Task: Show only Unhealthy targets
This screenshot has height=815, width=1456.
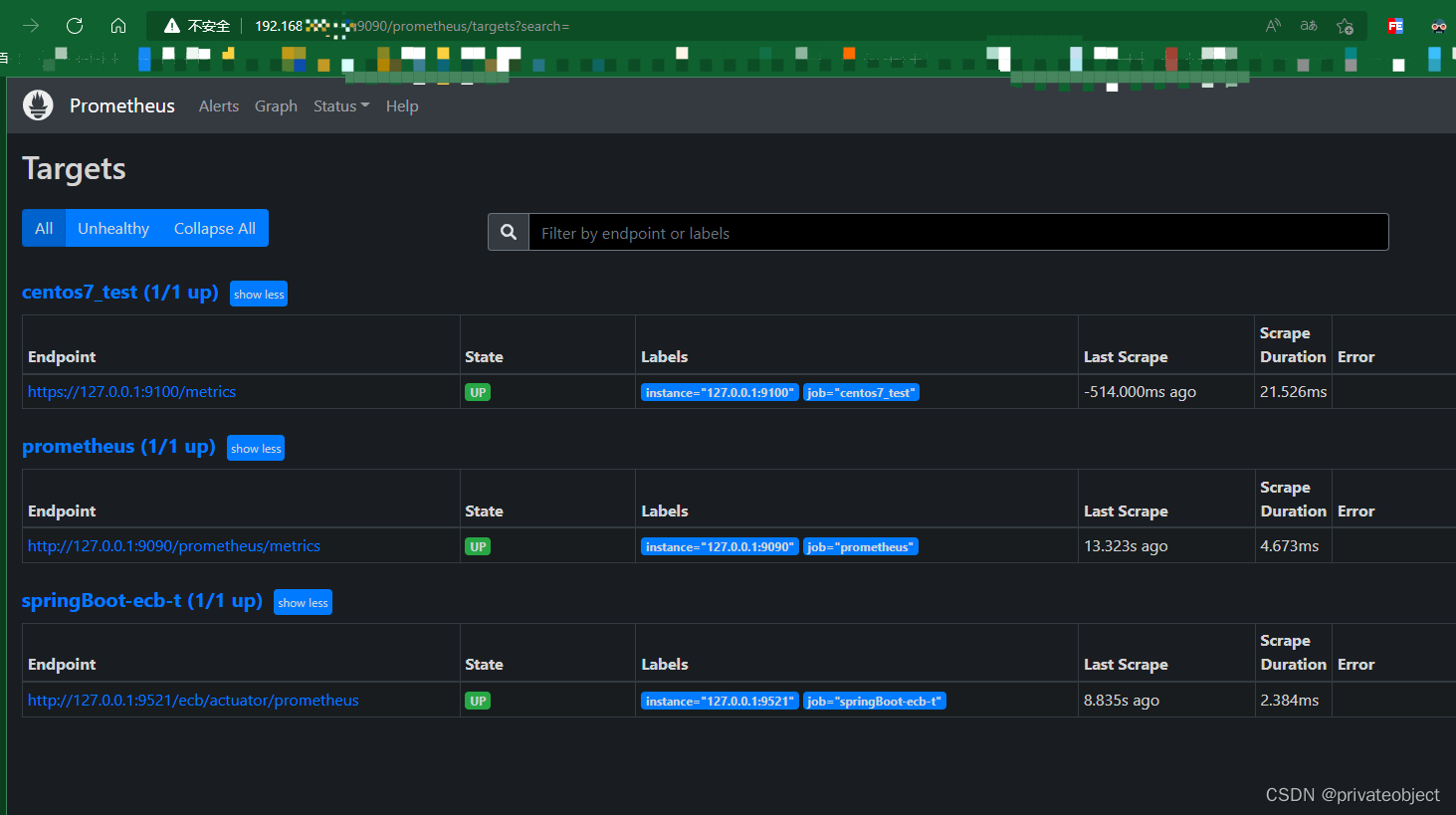Action: (113, 228)
